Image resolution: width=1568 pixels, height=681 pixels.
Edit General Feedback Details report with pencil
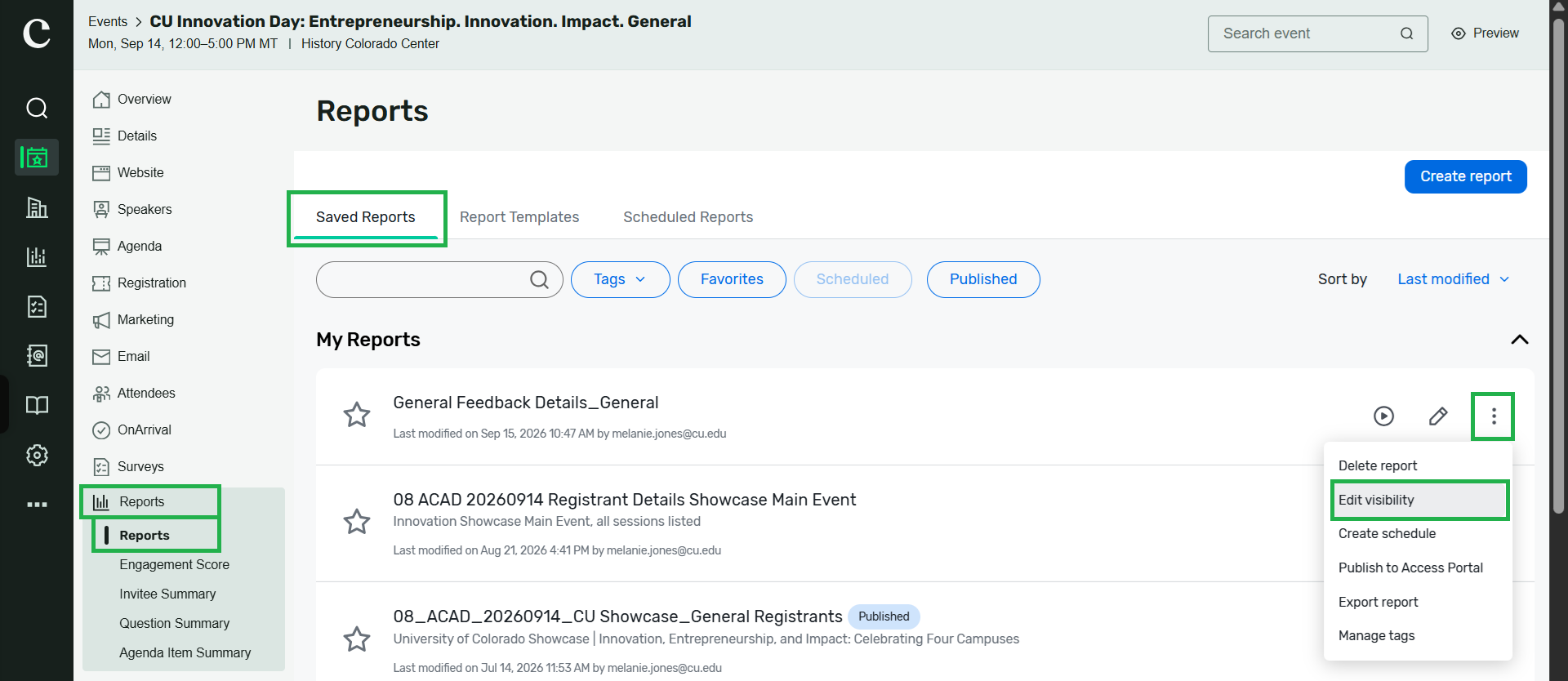click(1438, 416)
